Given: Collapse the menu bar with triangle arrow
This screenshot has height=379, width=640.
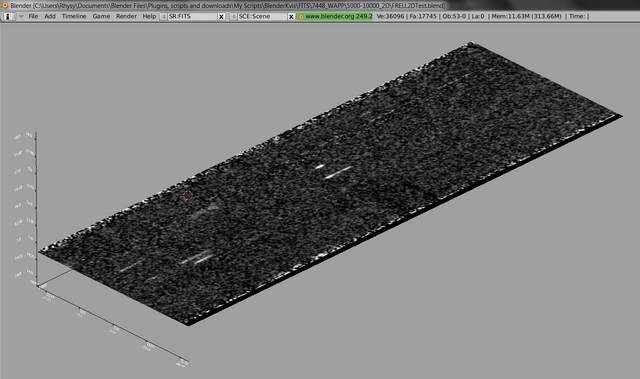Looking at the screenshot, I should tap(21, 16).
